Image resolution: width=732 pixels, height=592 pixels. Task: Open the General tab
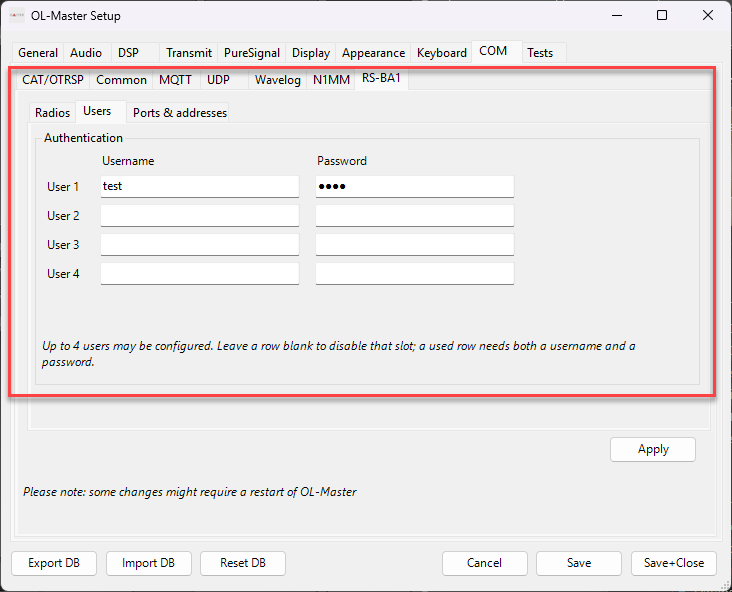click(38, 53)
